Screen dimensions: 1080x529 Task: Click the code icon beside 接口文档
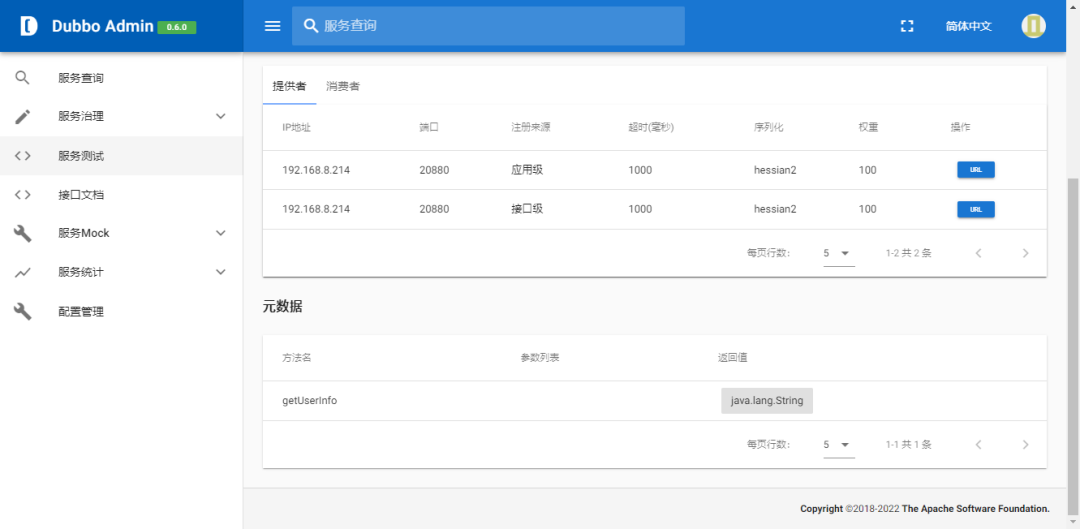[23, 195]
